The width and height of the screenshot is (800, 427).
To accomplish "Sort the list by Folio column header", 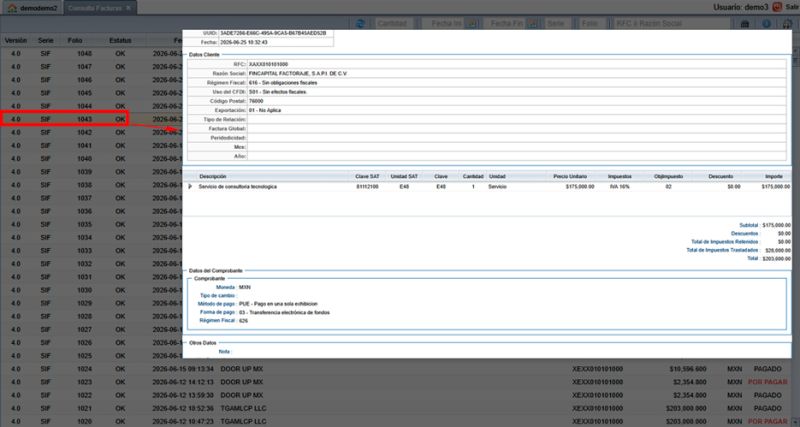I will coord(75,40).
